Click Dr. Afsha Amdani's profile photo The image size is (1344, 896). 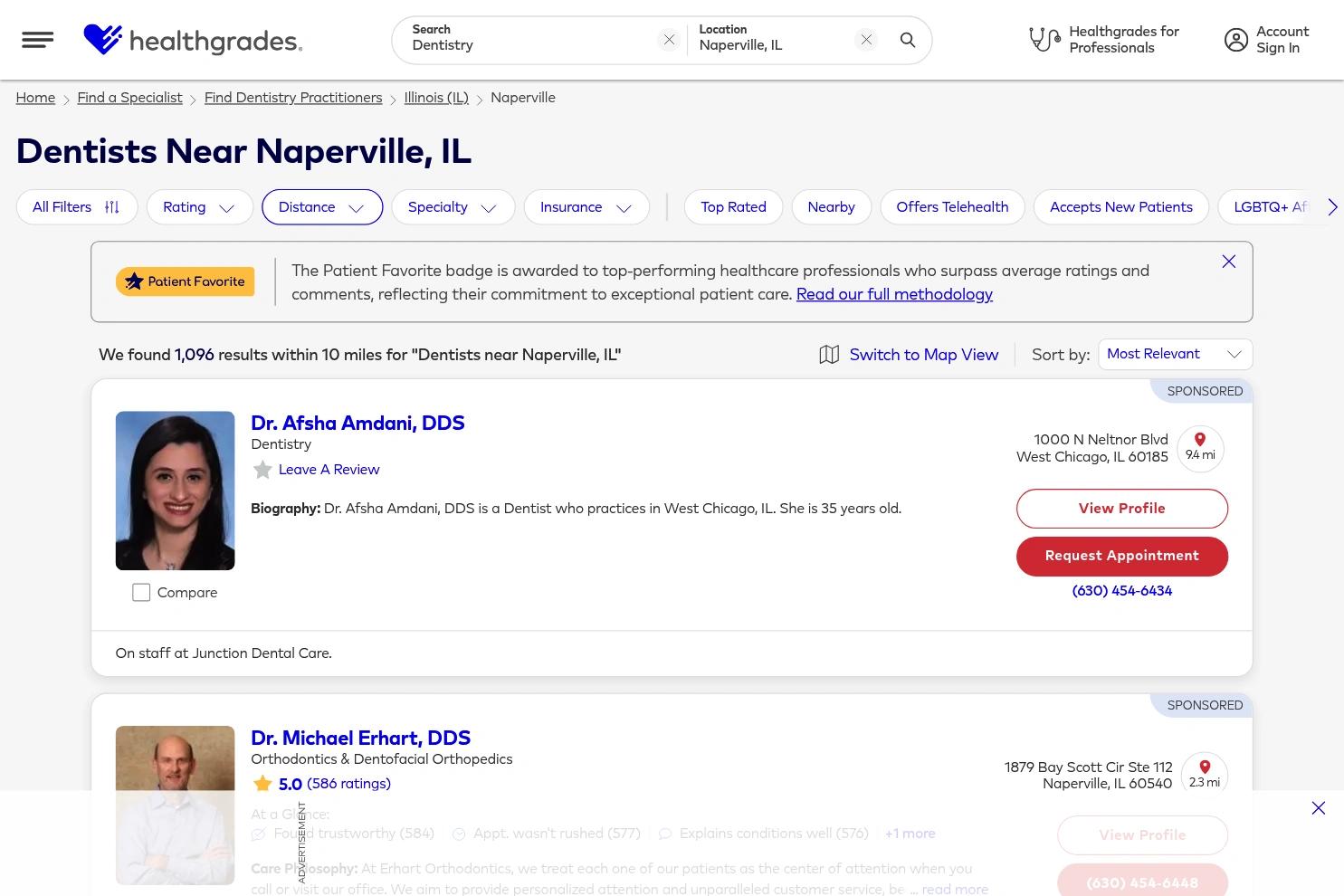175,491
